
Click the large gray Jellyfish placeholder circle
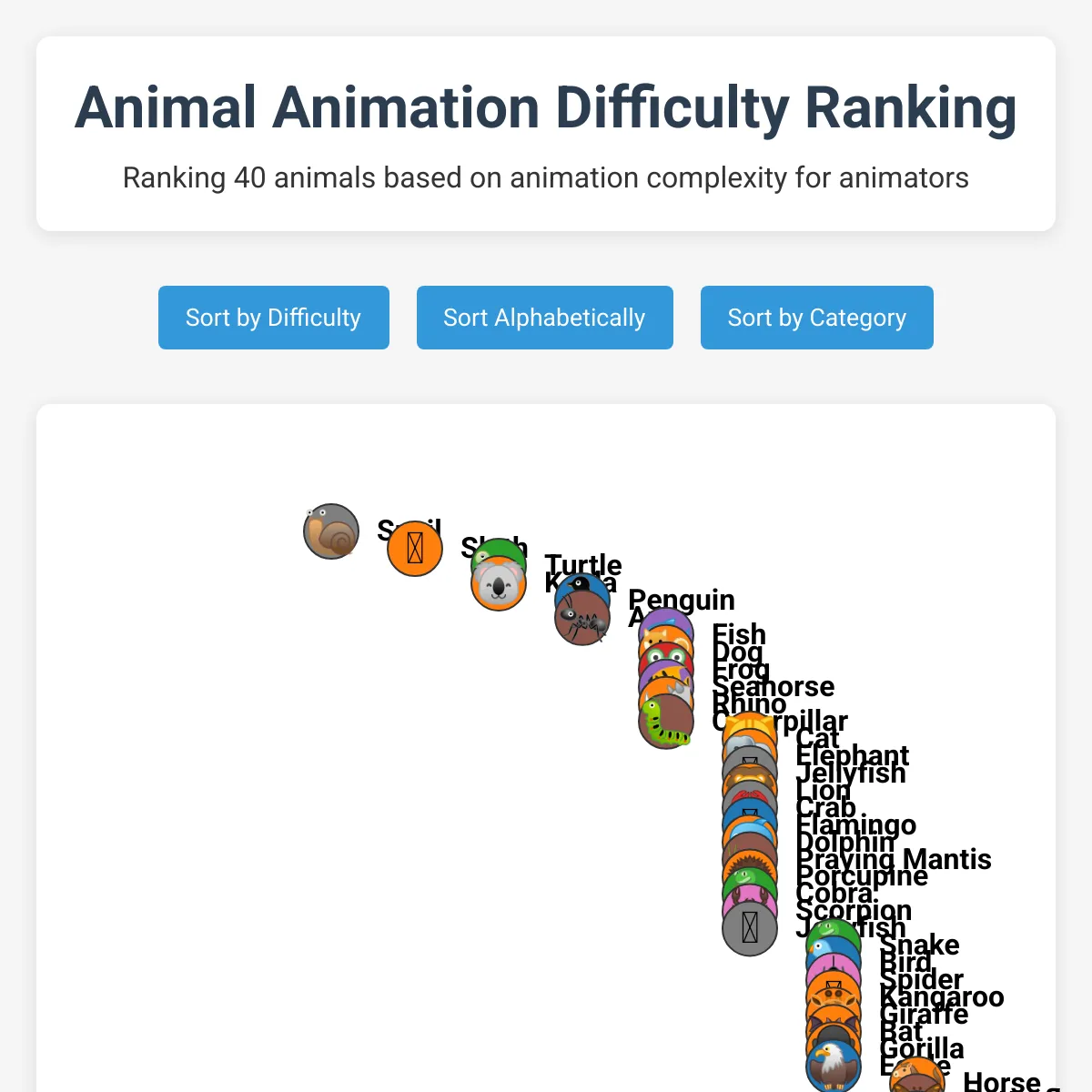tap(750, 929)
